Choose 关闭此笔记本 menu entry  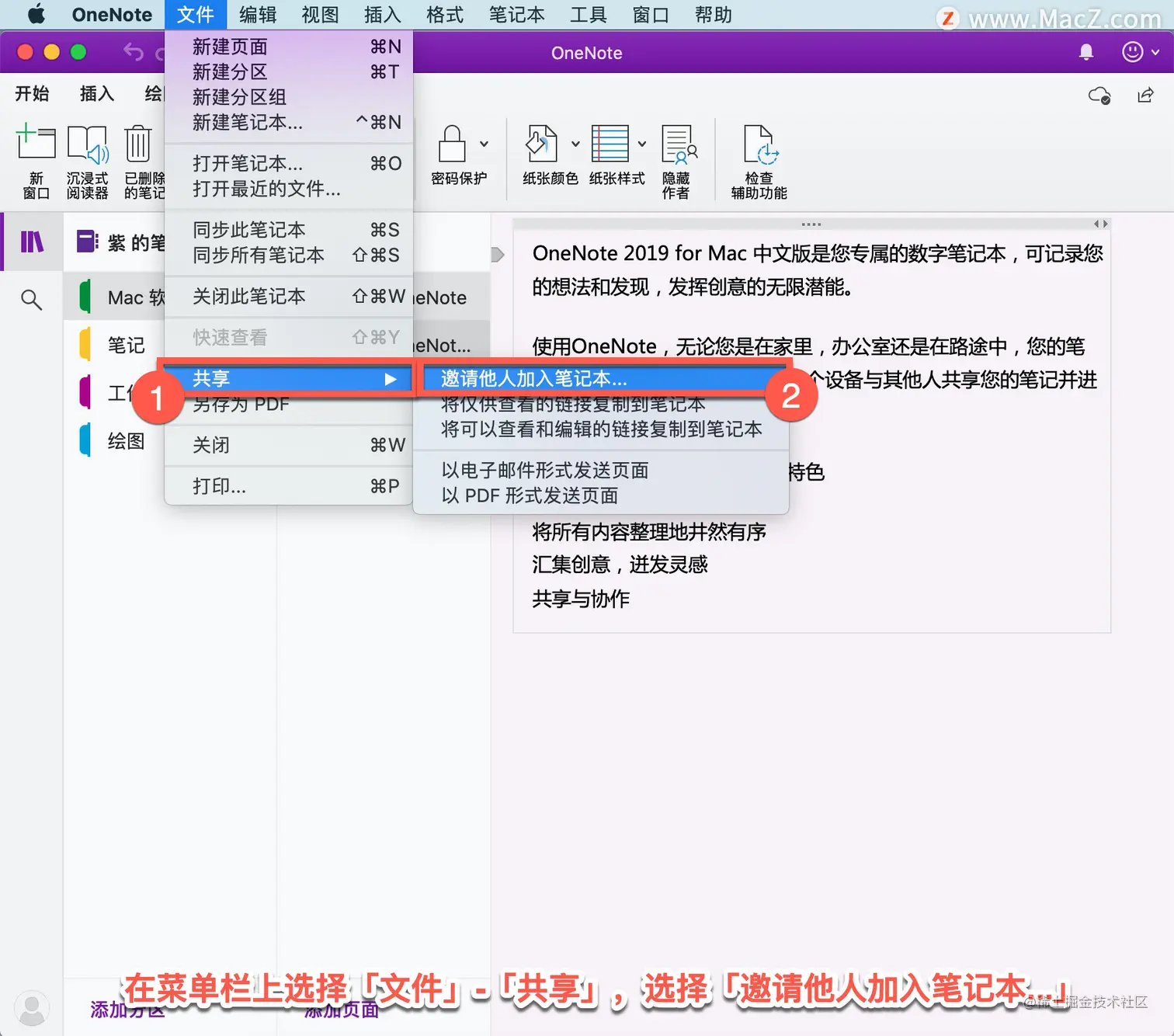289,296
